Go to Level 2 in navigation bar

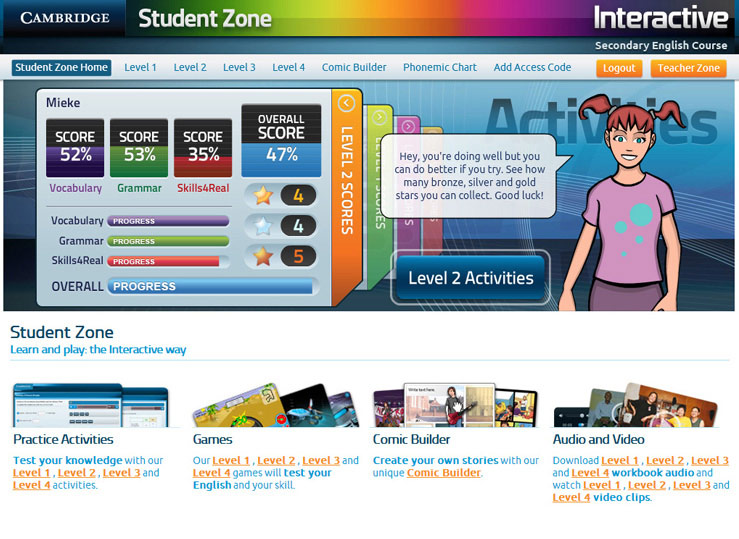(190, 67)
